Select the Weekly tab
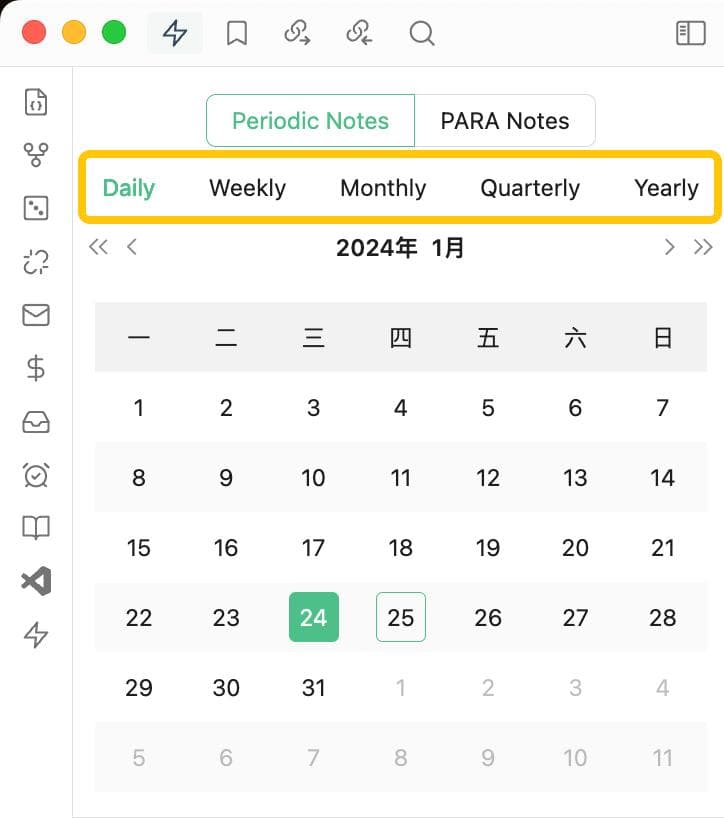724x818 pixels. coord(247,188)
